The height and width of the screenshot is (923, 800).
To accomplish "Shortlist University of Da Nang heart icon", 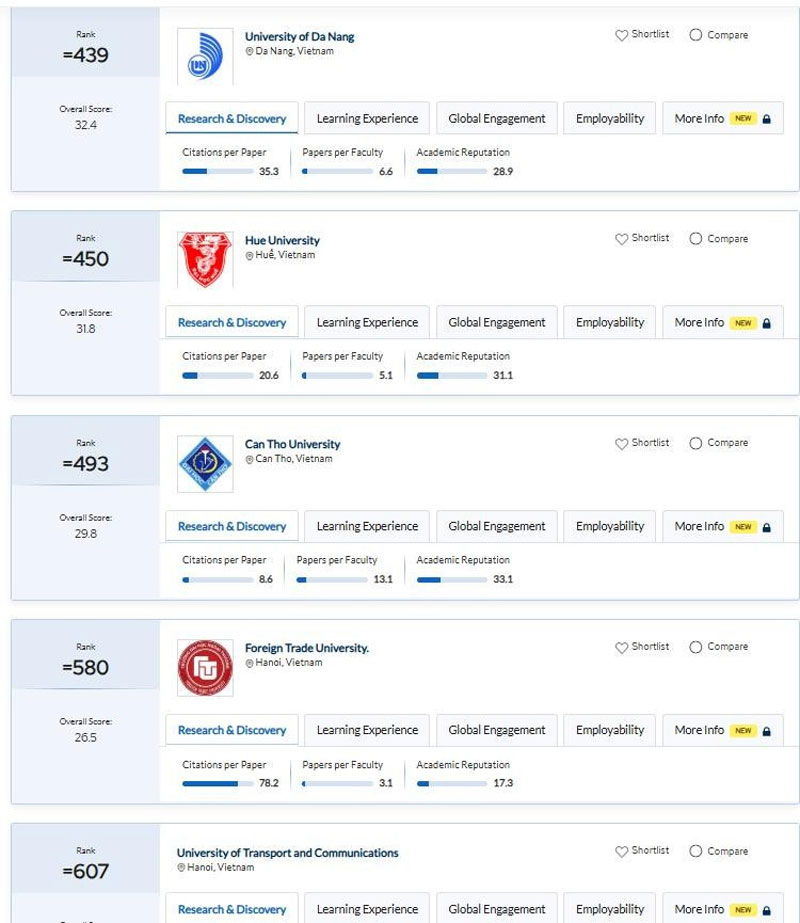I will [622, 35].
